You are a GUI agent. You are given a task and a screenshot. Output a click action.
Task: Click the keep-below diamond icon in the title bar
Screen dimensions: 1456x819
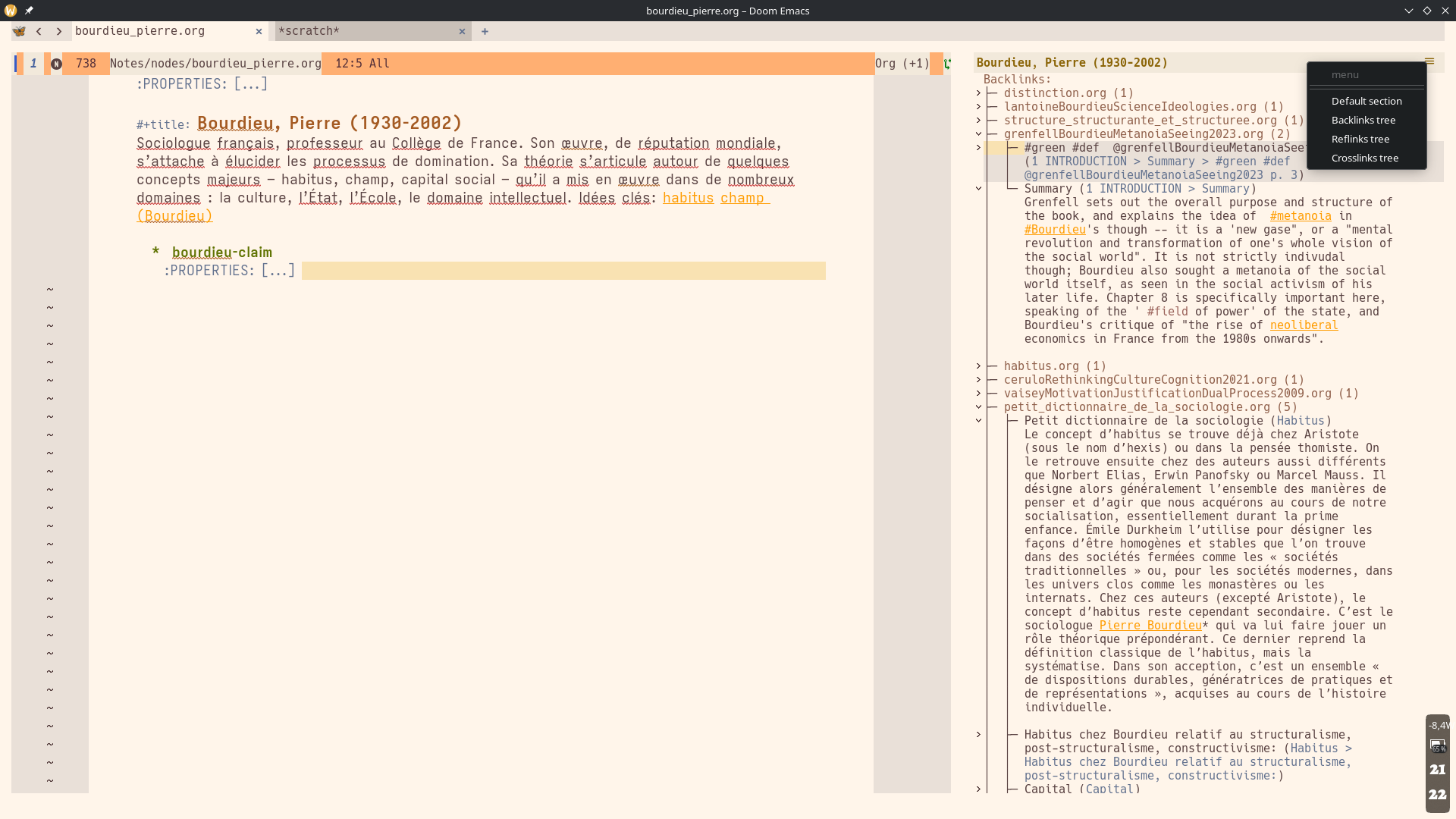click(x=1427, y=11)
